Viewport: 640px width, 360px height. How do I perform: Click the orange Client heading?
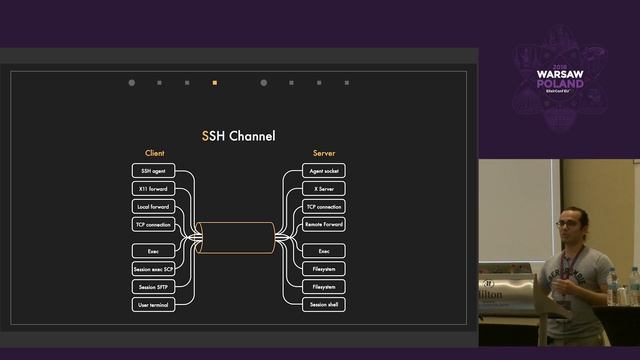[x=155, y=153]
